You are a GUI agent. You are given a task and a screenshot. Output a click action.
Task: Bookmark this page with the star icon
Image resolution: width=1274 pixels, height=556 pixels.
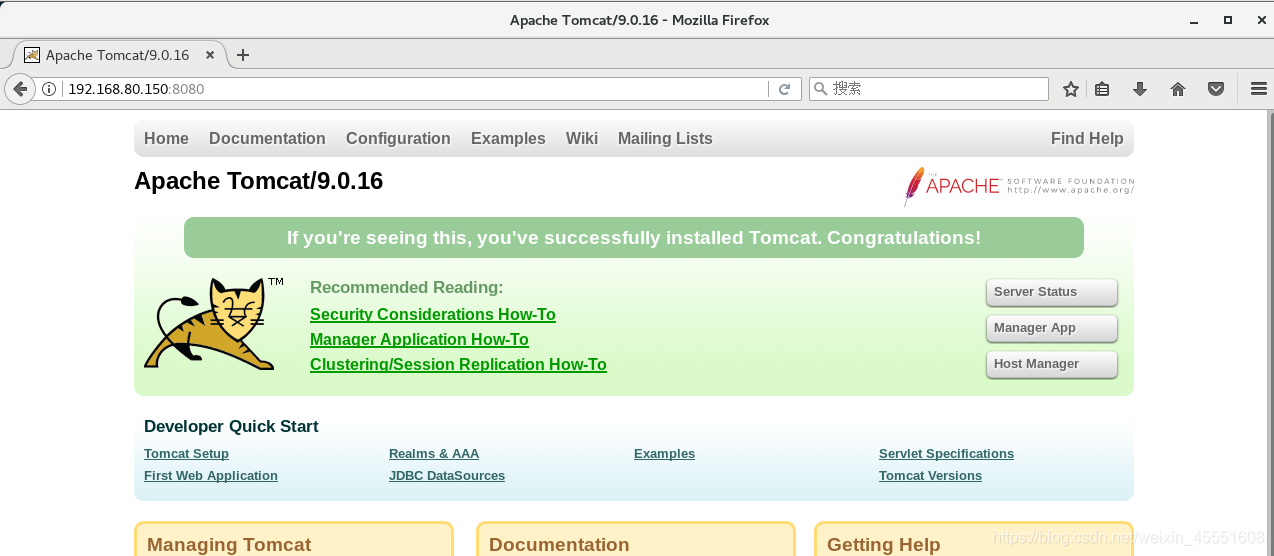(1071, 89)
